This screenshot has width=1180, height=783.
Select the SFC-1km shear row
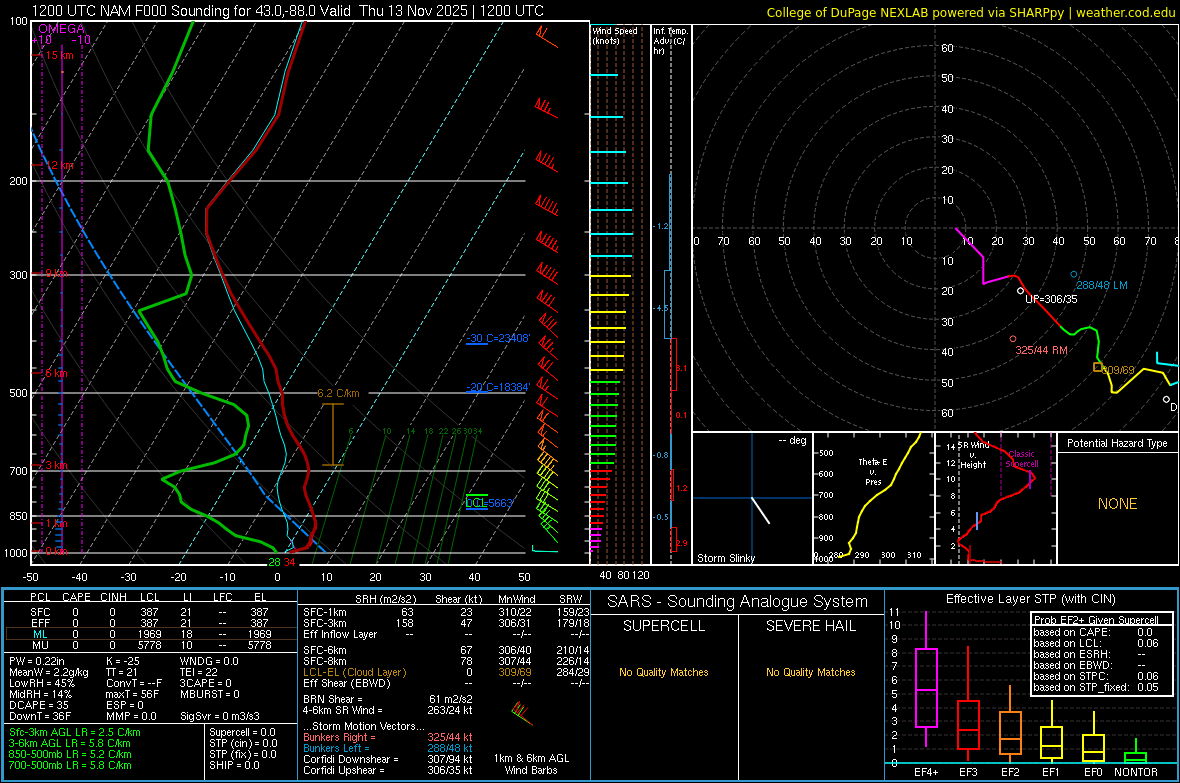pyautogui.click(x=446, y=612)
